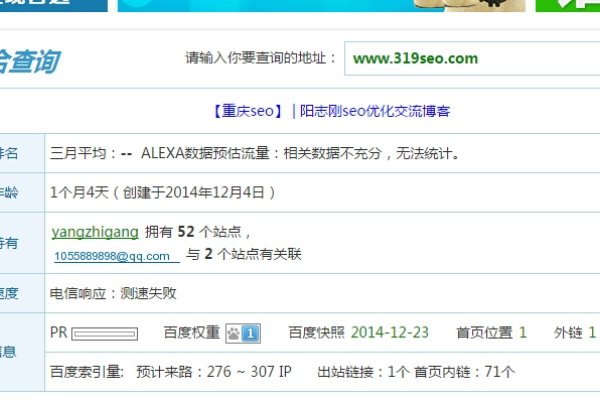600x400 pixels.
Task: Click the 52 sites count
Action: (186, 232)
